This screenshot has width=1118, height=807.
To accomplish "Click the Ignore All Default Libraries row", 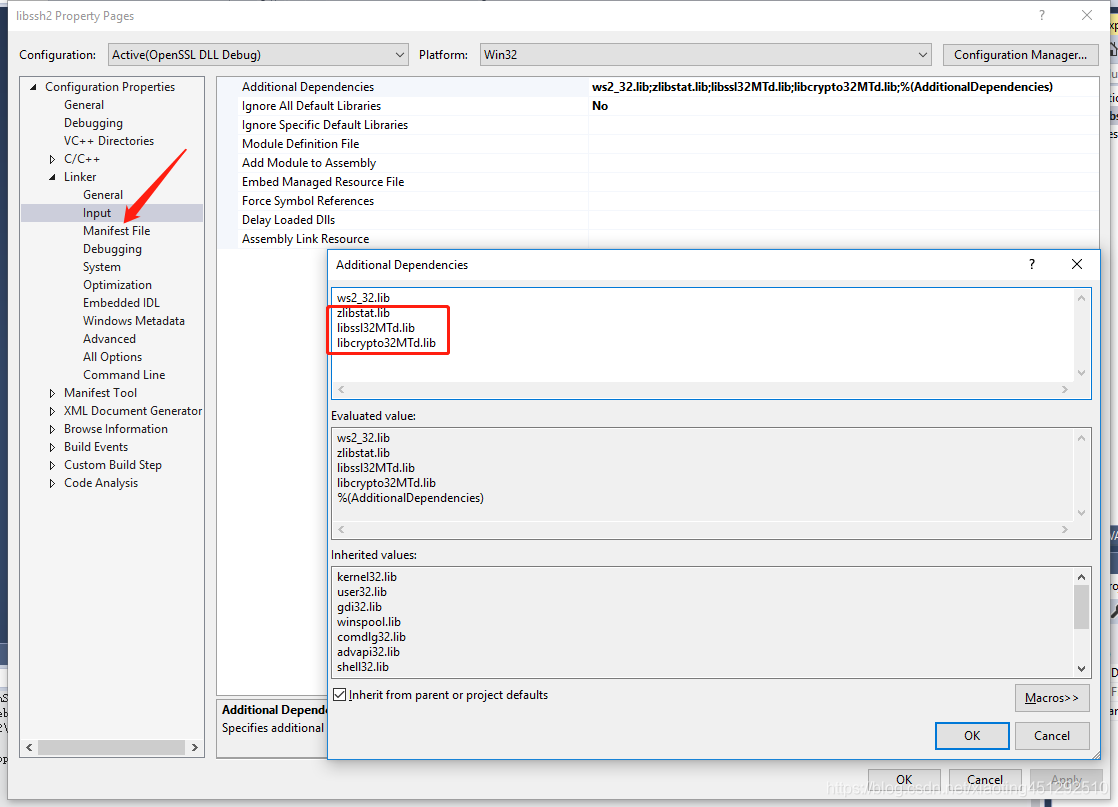I will pyautogui.click(x=400, y=105).
